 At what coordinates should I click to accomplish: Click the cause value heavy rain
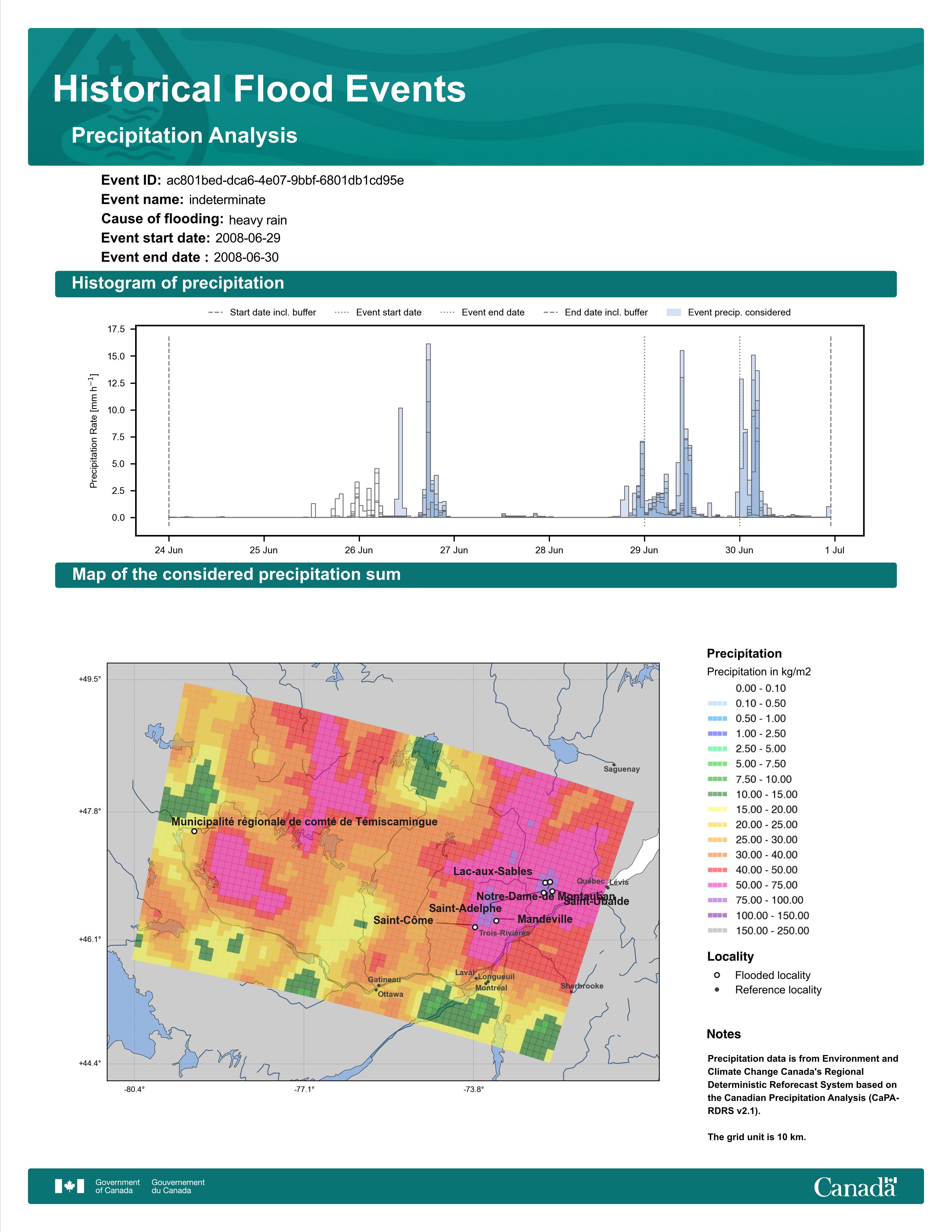click(258, 220)
